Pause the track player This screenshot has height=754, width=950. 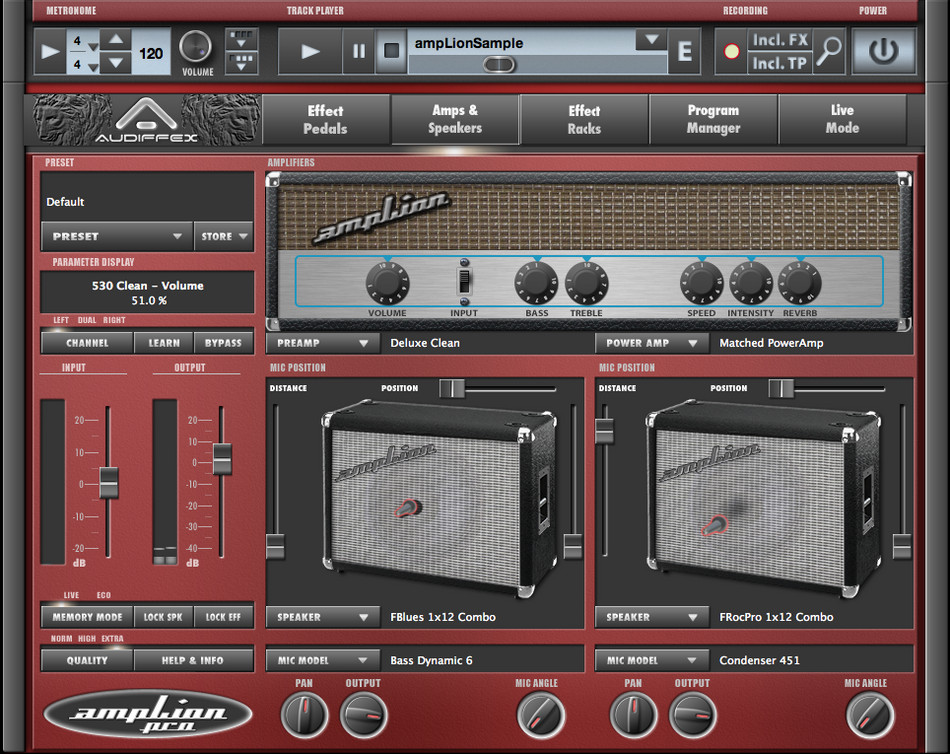(x=359, y=52)
